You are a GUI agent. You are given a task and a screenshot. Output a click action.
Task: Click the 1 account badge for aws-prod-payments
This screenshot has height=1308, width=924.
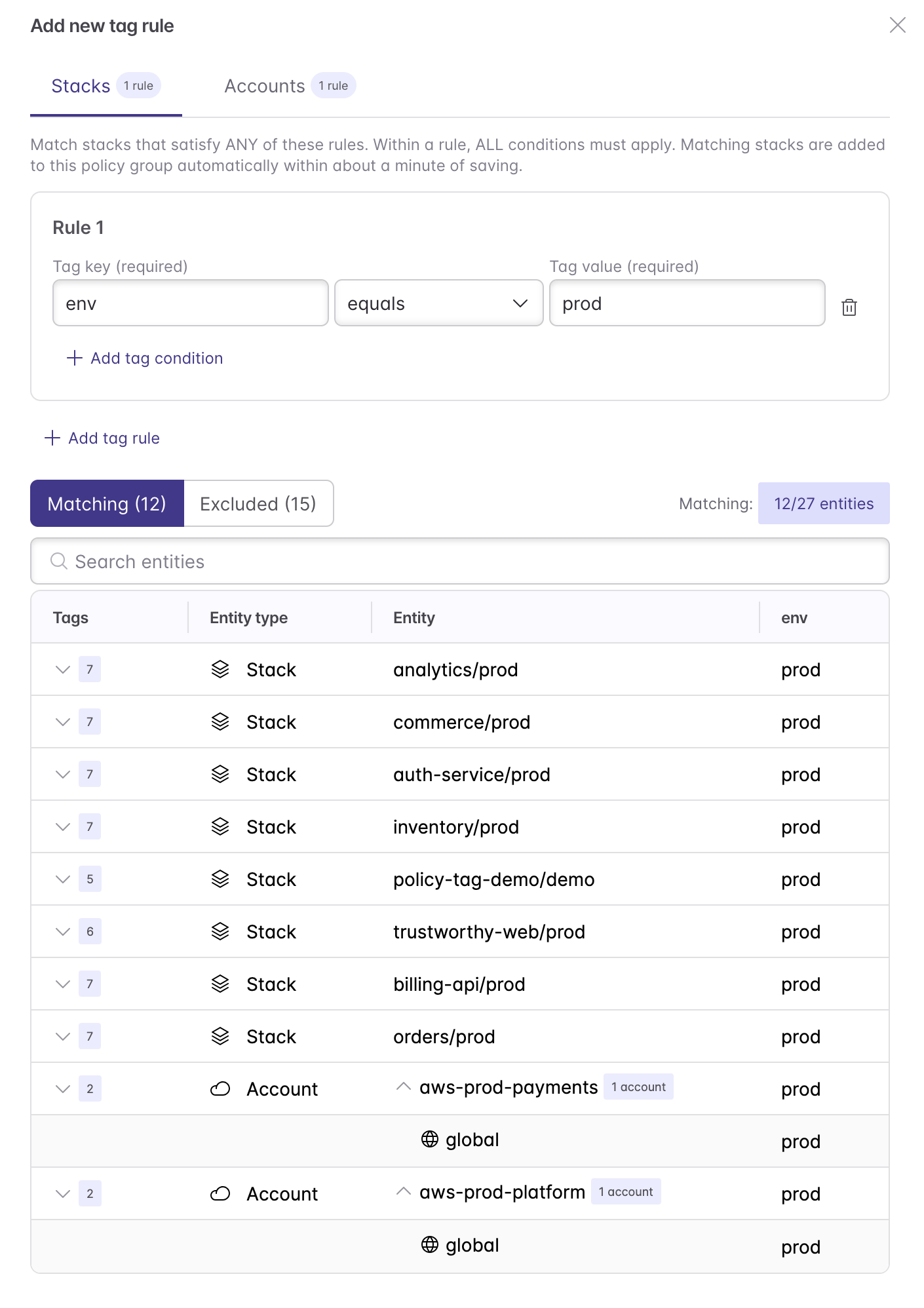click(x=638, y=1087)
